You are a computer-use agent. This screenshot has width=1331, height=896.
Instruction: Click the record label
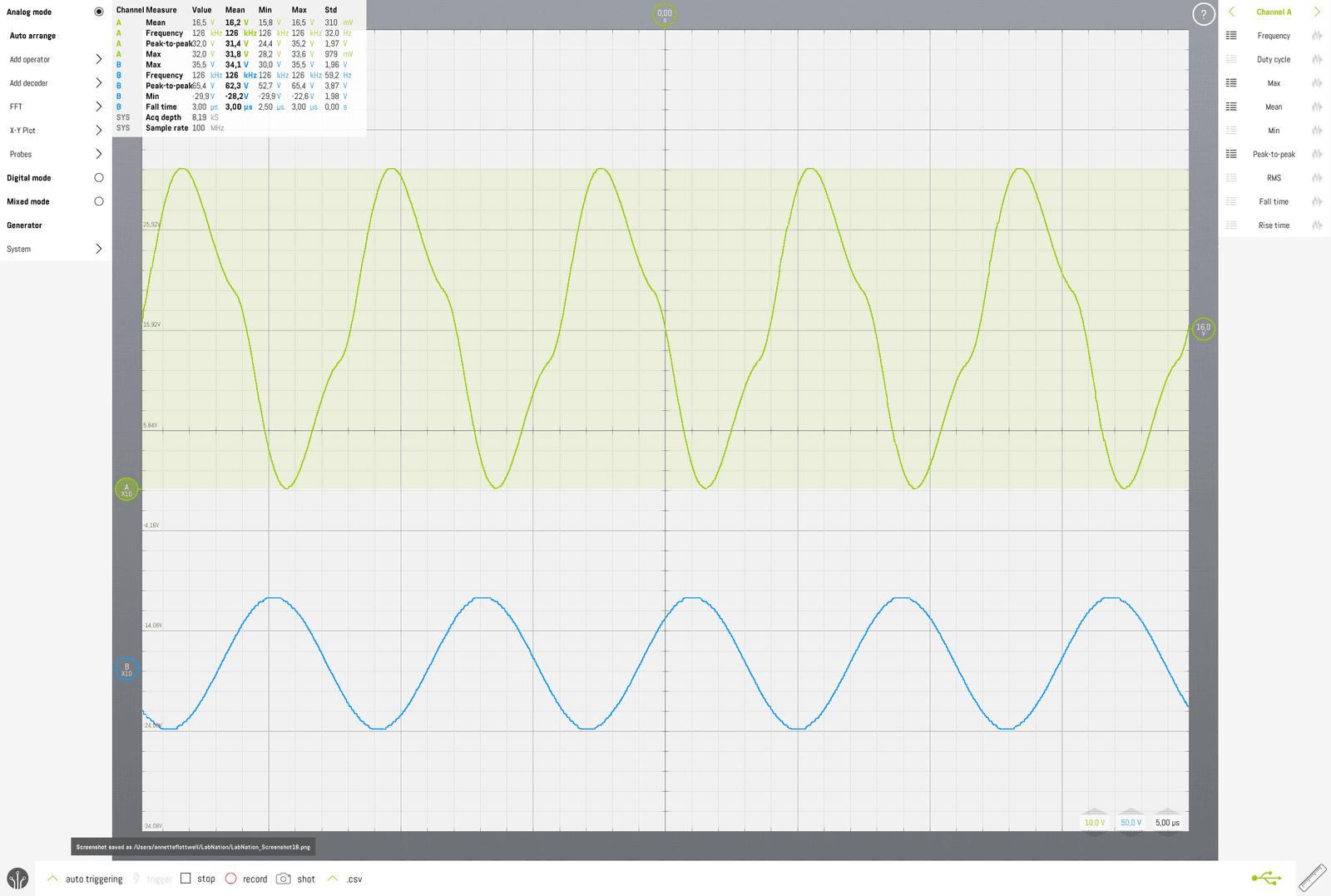click(255, 879)
